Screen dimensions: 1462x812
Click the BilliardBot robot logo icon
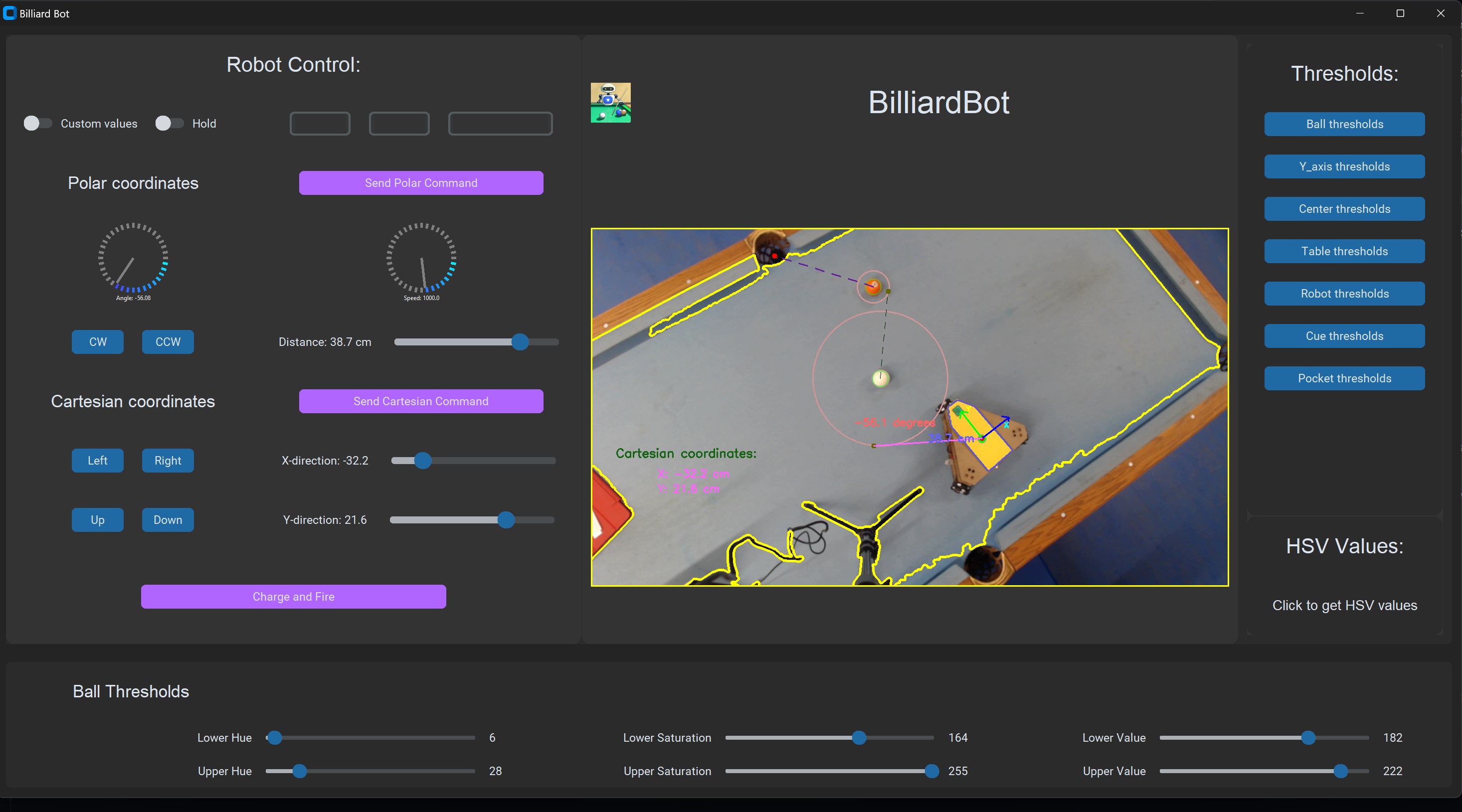(610, 103)
